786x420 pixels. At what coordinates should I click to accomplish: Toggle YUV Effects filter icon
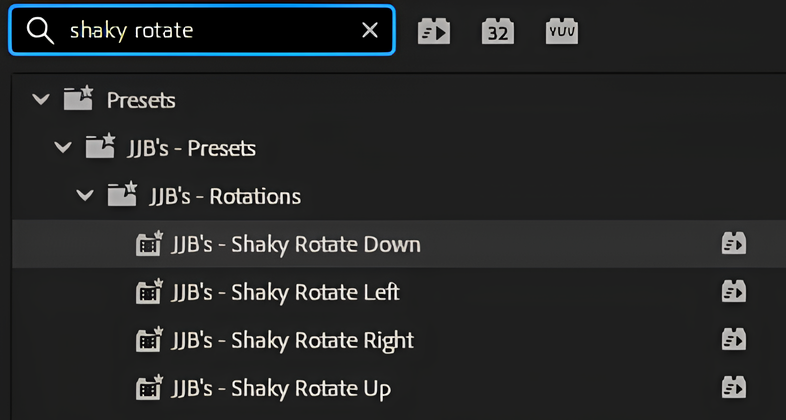[562, 31]
